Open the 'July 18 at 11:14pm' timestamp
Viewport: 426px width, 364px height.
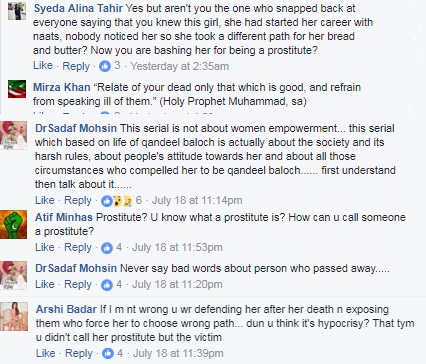pos(197,200)
